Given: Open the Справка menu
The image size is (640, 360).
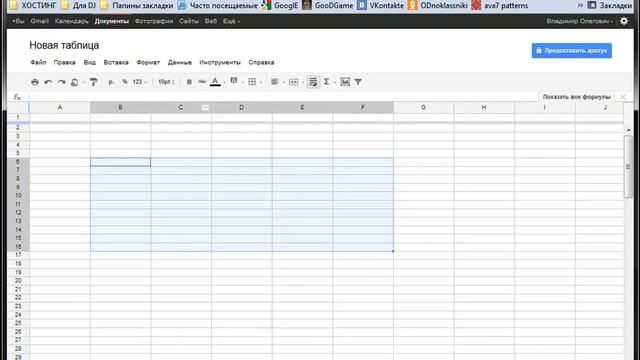Looking at the screenshot, I should point(261,62).
